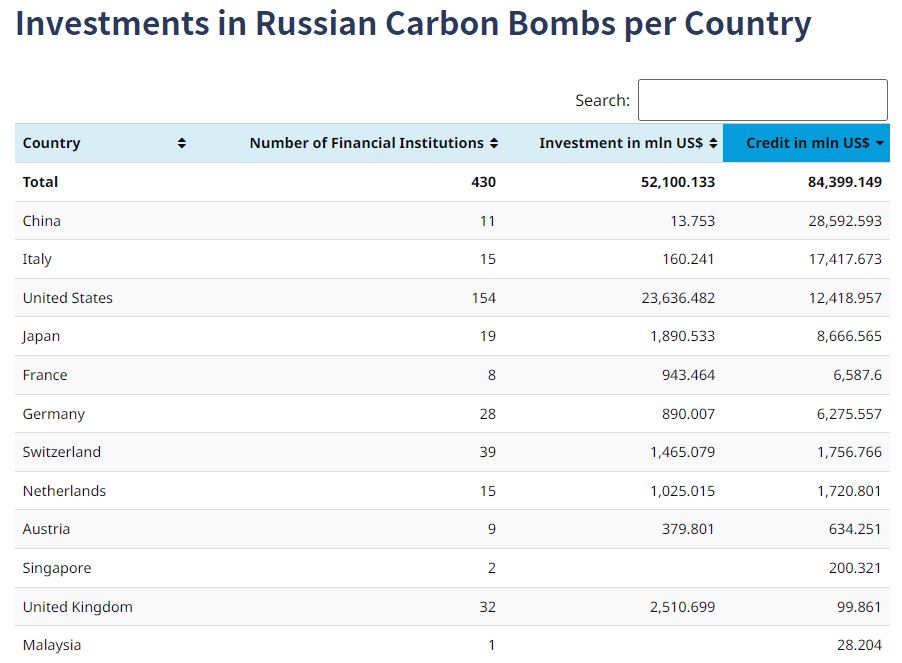Select United Kingdom in the Country column

[78, 607]
